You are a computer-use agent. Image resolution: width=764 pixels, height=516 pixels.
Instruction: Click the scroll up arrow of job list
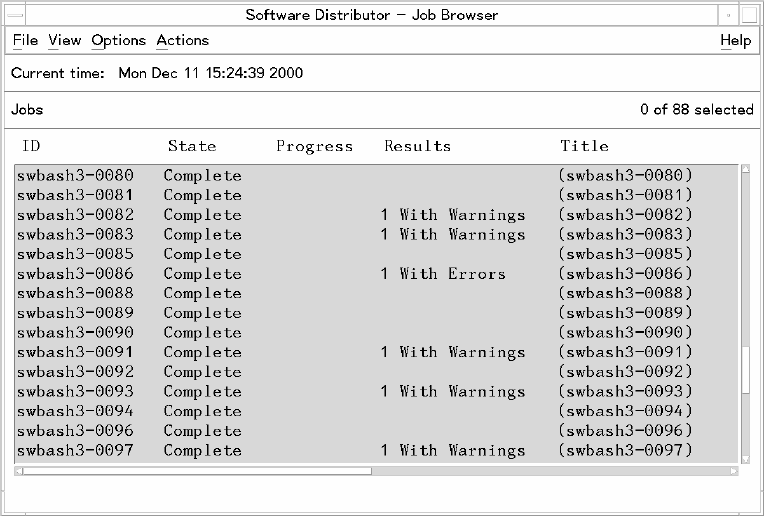745,170
